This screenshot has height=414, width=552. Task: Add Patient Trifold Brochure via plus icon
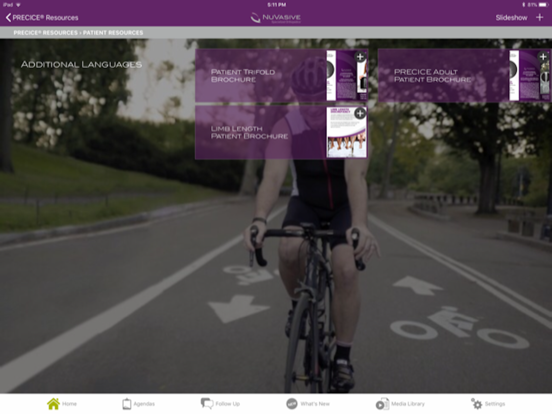click(360, 57)
